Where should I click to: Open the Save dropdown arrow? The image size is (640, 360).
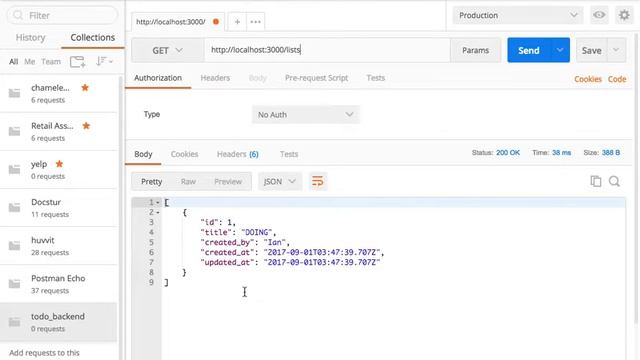tap(616, 50)
